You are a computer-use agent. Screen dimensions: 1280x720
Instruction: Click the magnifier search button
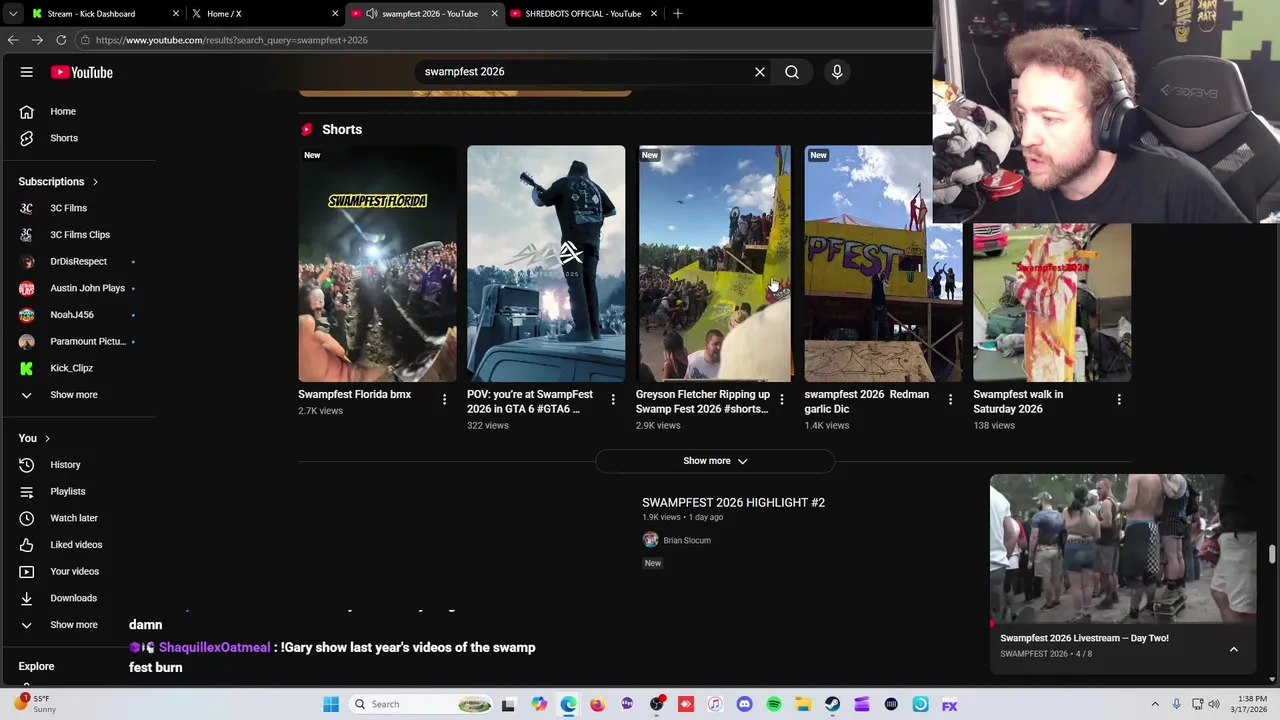[x=792, y=72]
